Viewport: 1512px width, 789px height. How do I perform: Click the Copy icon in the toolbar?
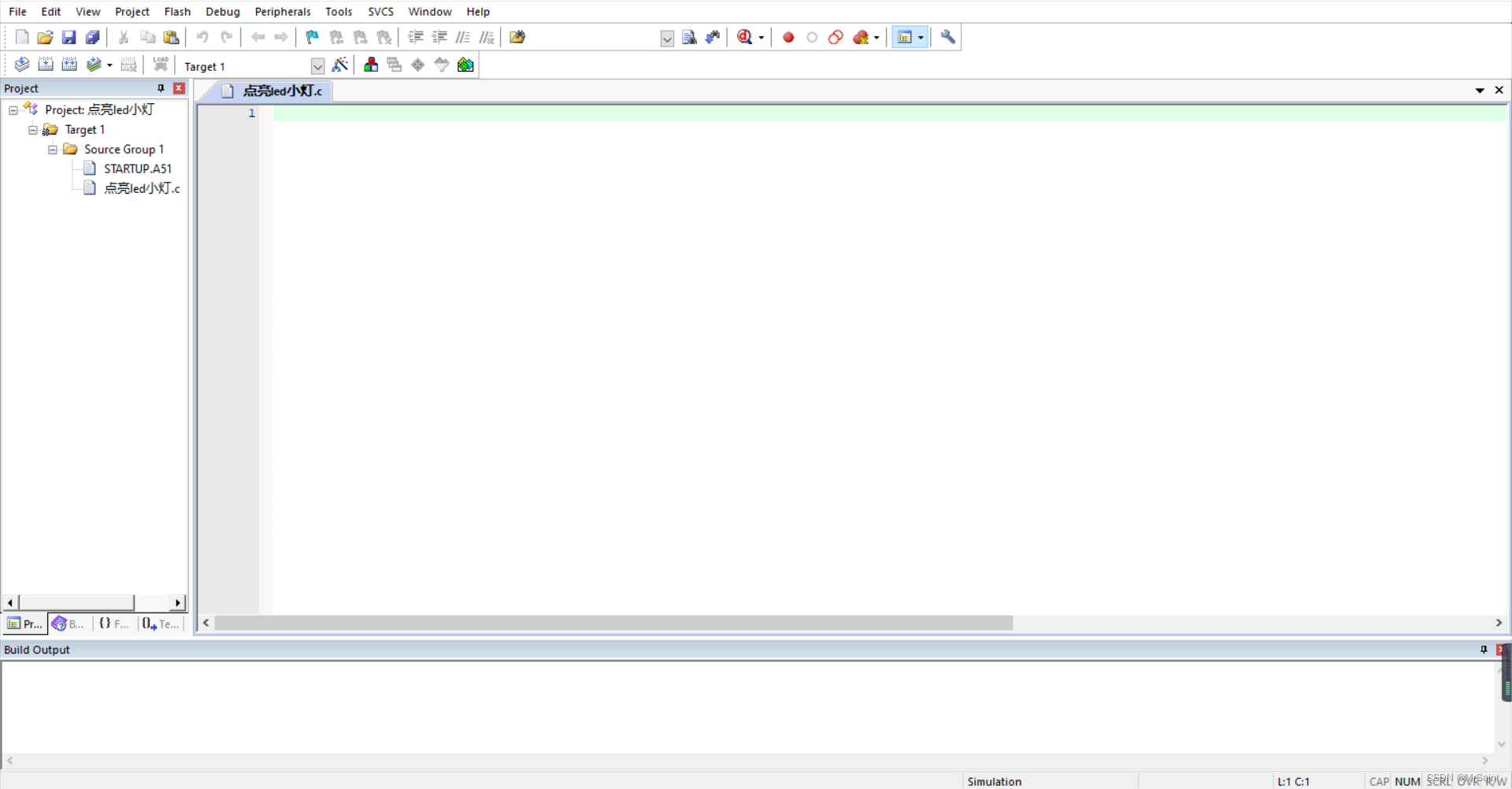point(147,37)
